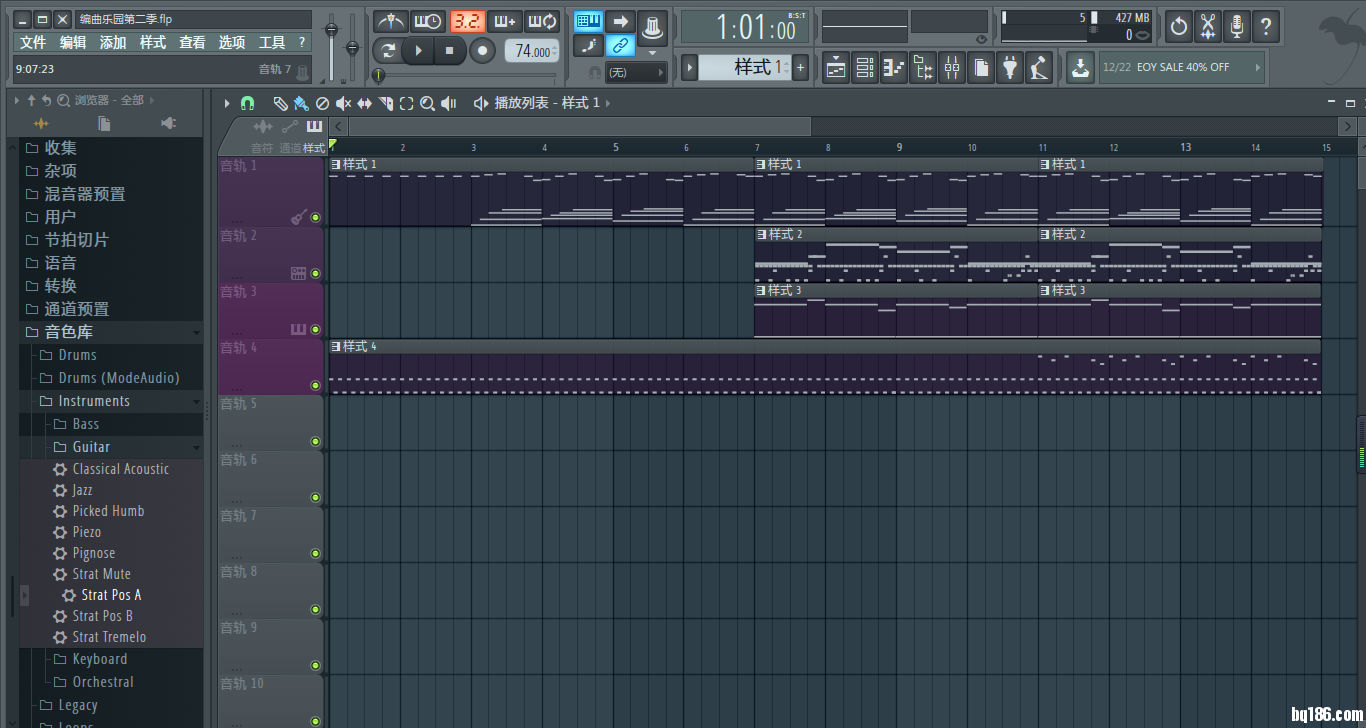The height and width of the screenshot is (728, 1366).
Task: Select the mute tool speaker icon
Action: coord(343,103)
